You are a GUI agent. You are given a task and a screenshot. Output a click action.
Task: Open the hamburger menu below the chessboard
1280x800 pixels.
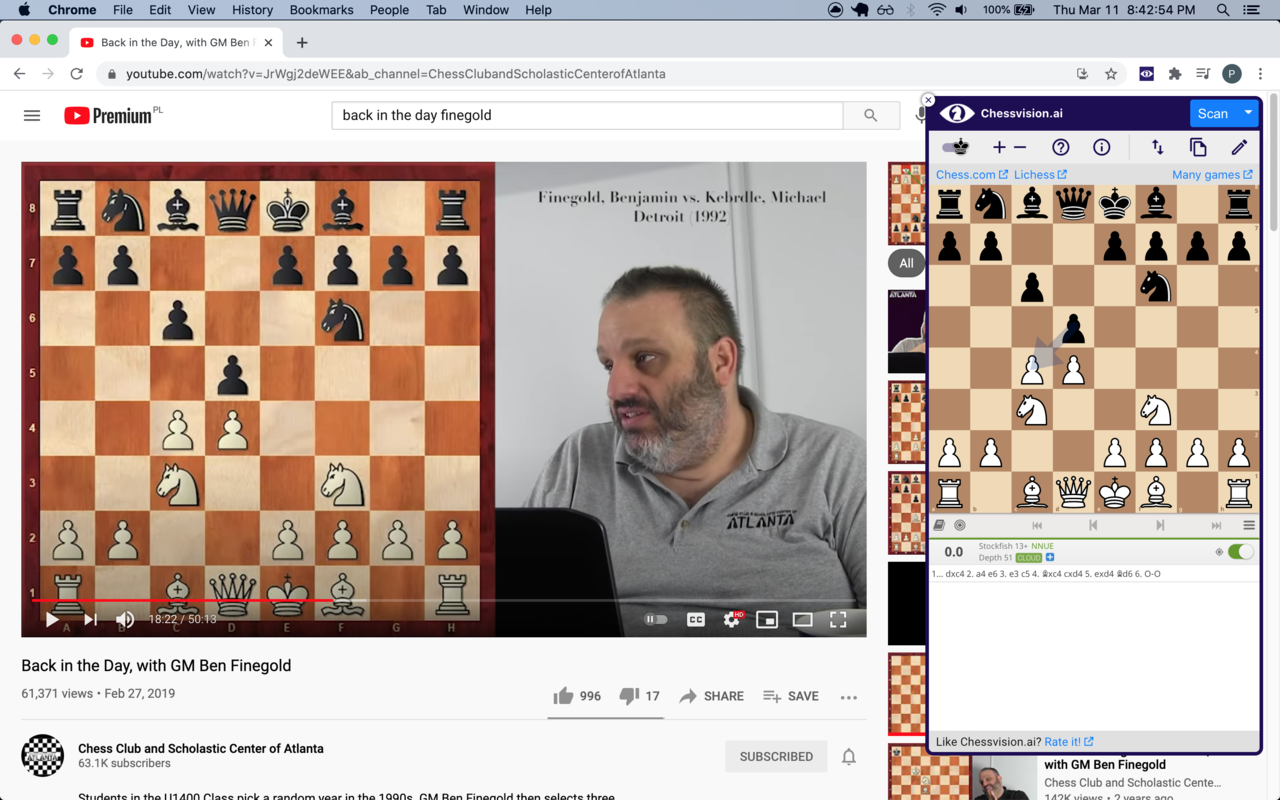tap(1246, 524)
